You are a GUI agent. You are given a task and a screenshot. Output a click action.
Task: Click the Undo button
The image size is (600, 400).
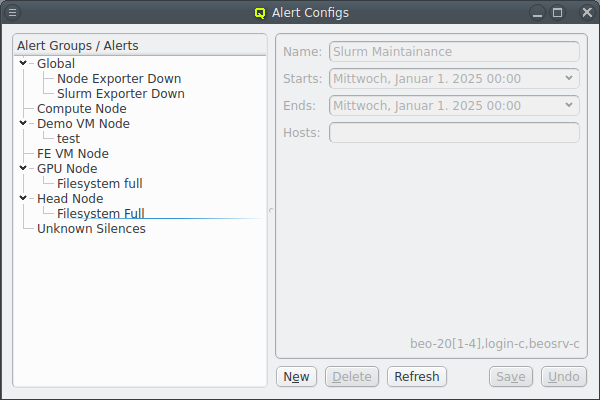[564, 377]
